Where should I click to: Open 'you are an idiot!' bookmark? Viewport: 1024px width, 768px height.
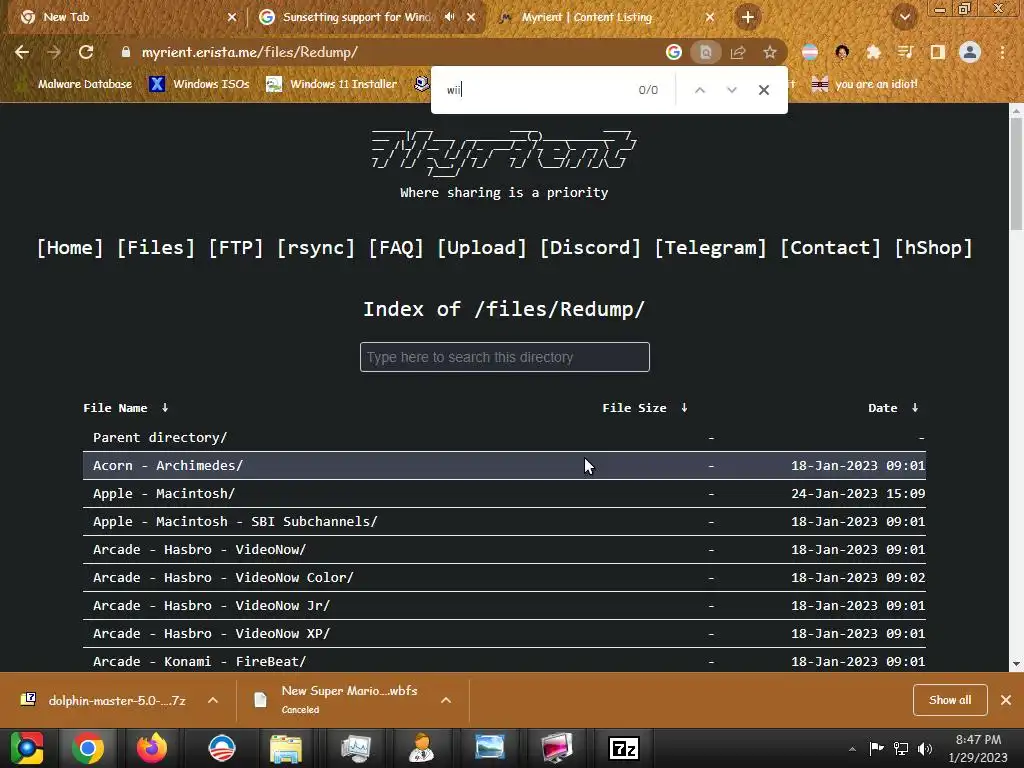(x=864, y=84)
